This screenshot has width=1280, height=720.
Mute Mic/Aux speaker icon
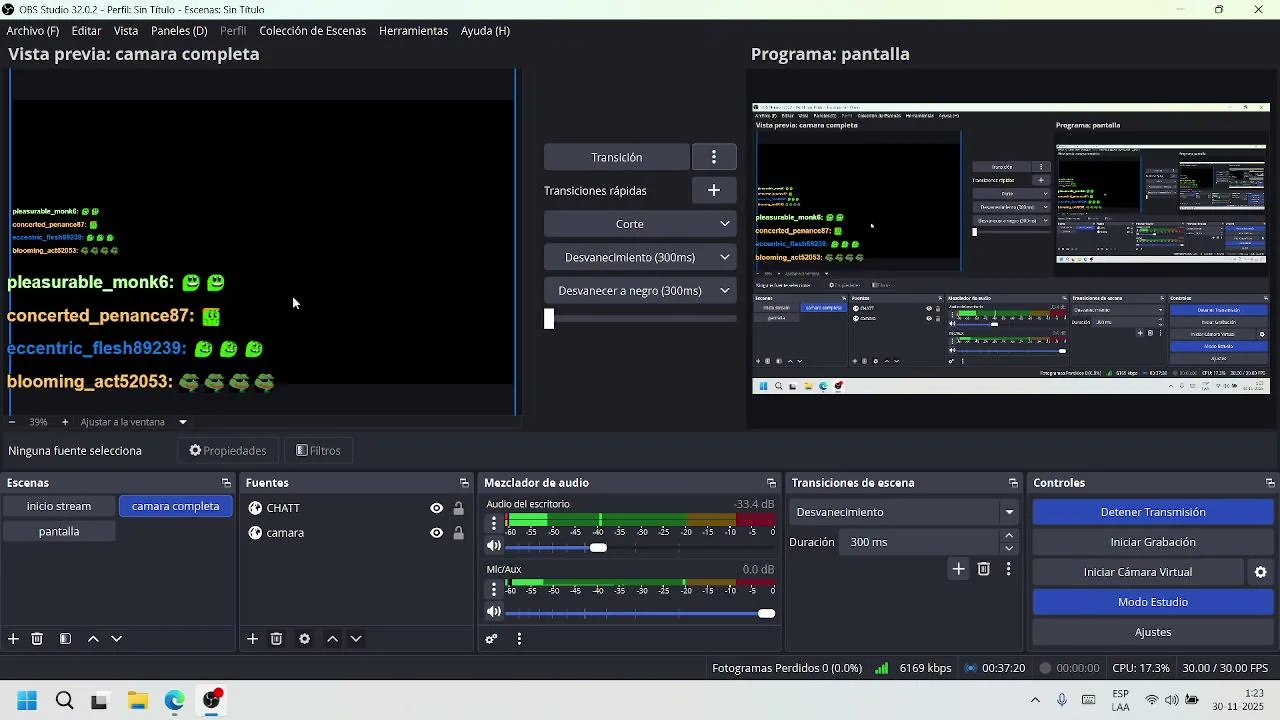(x=493, y=612)
